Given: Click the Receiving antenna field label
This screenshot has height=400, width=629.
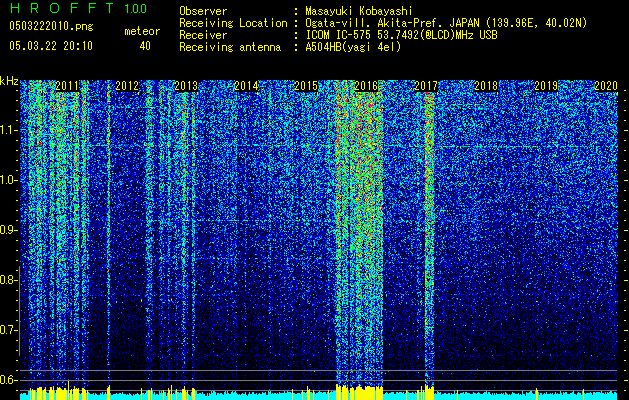Looking at the screenshot, I should (x=230, y=47).
